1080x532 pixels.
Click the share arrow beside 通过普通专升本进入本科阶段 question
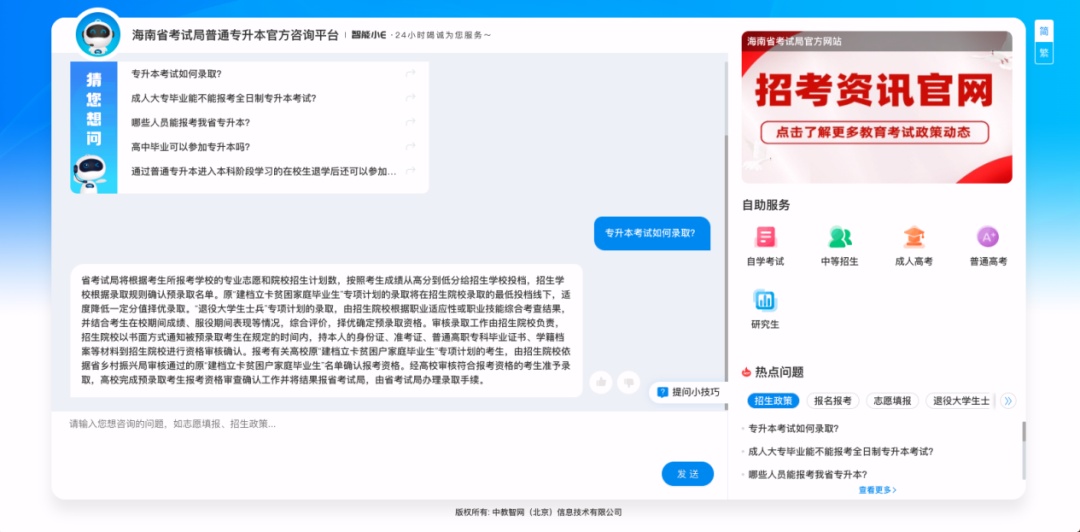(x=411, y=171)
